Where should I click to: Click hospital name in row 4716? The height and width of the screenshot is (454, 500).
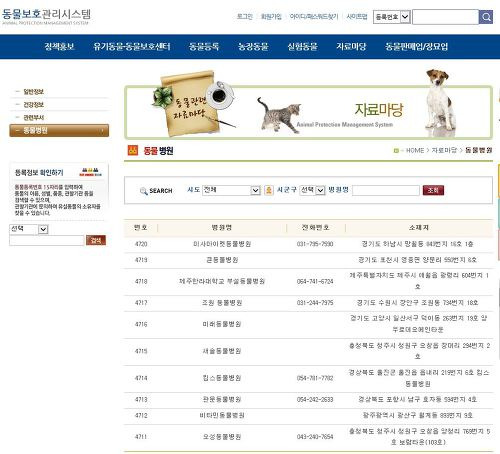click(x=222, y=324)
